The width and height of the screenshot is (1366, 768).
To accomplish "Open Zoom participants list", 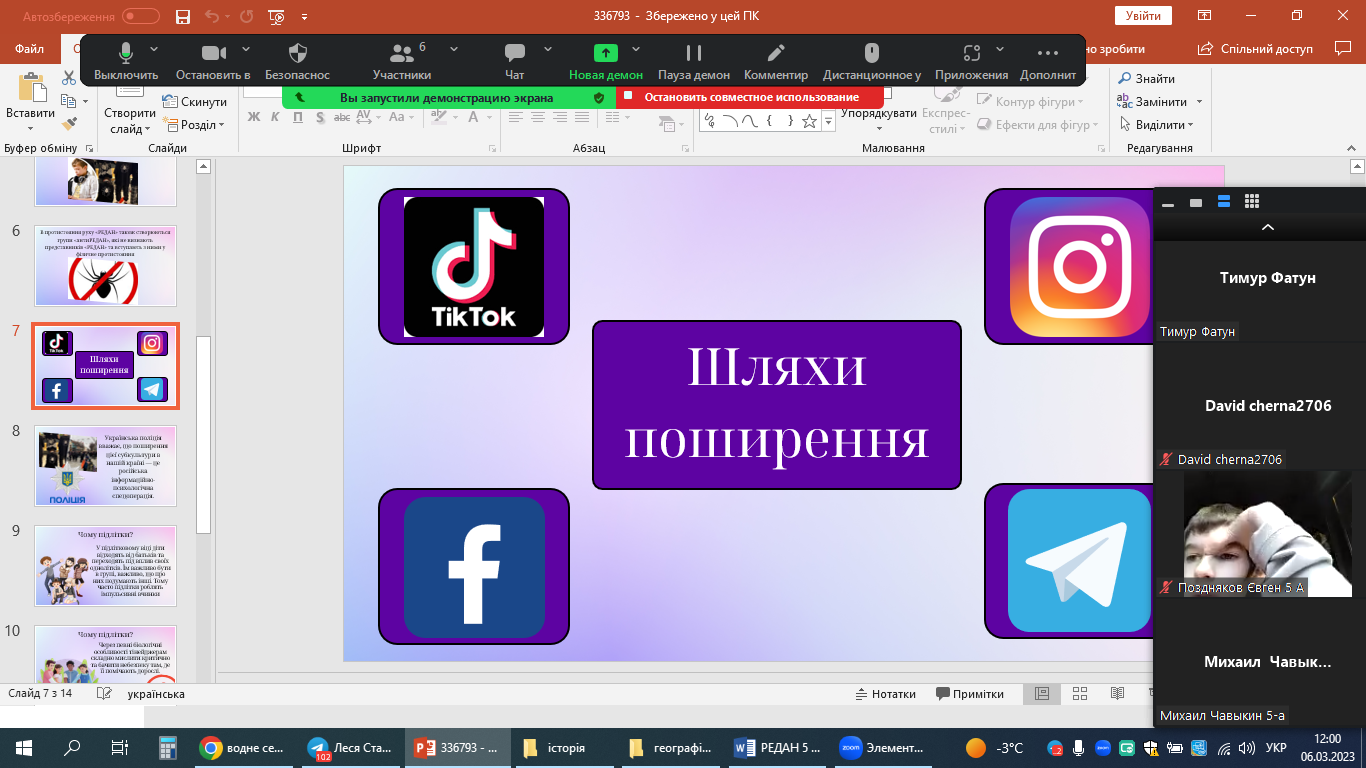I will click(x=402, y=61).
